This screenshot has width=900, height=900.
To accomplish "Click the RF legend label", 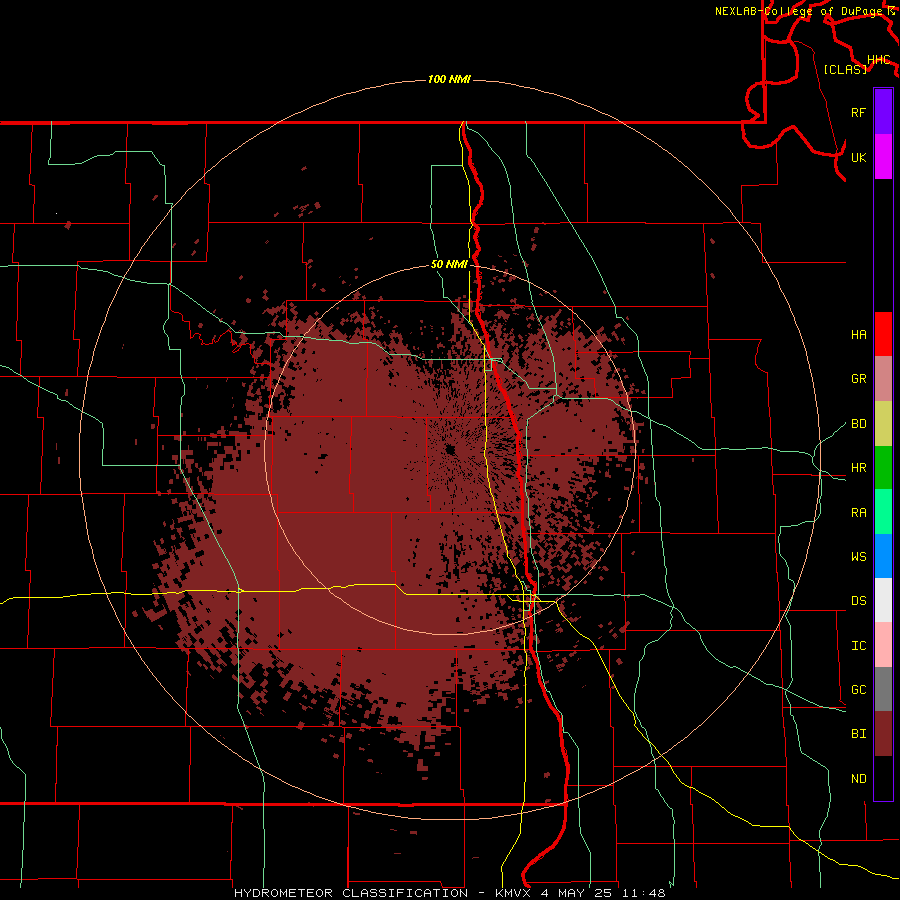I will click(x=858, y=112).
